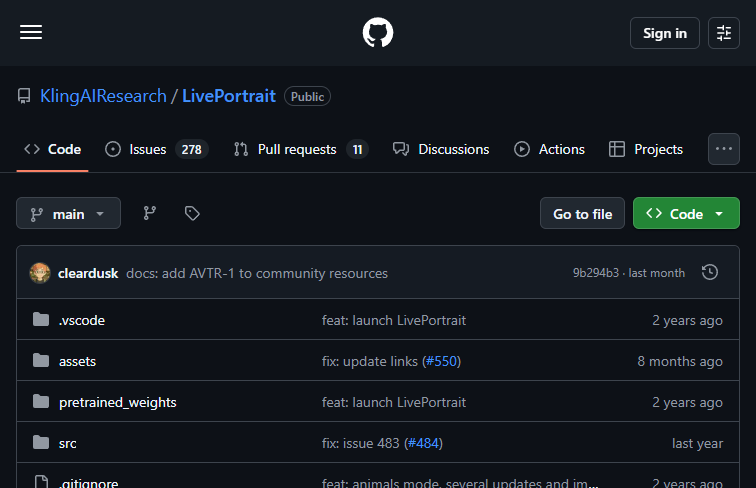Click cleardusk's avatar image
756x488 pixels.
[x=40, y=273]
